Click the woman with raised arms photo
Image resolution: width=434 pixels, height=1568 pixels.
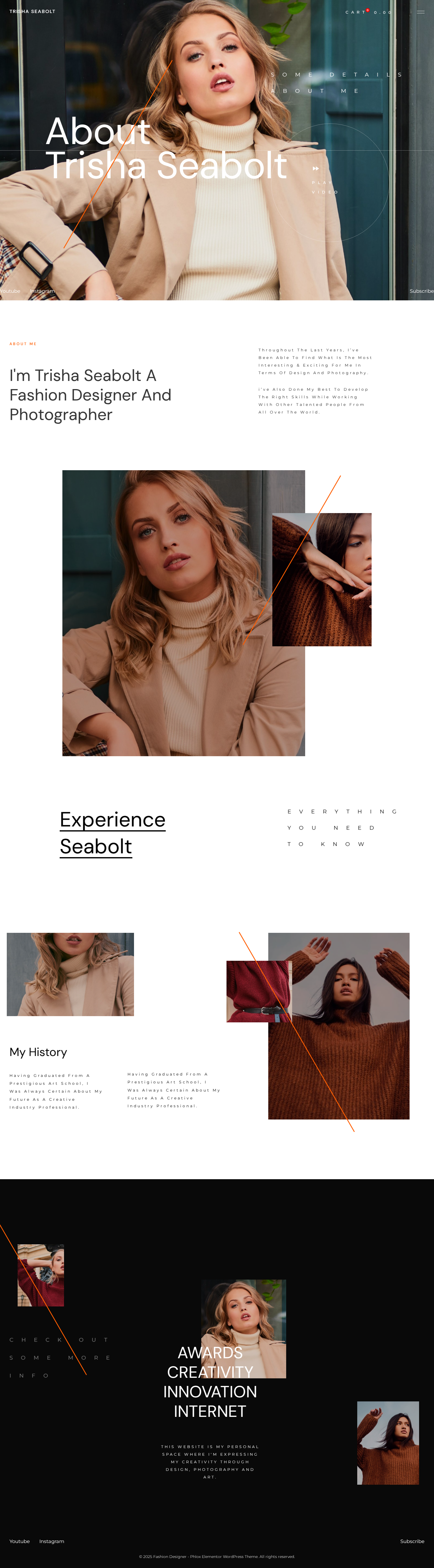click(339, 1026)
